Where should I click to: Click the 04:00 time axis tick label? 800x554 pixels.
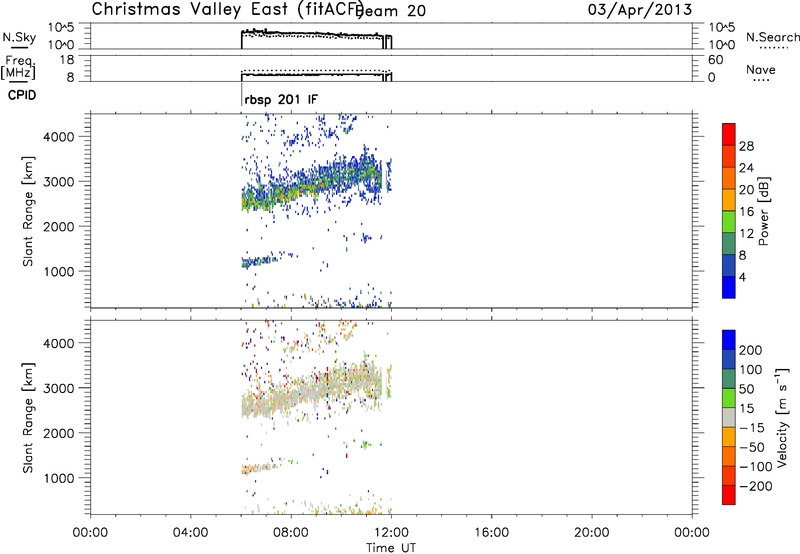pyautogui.click(x=190, y=533)
